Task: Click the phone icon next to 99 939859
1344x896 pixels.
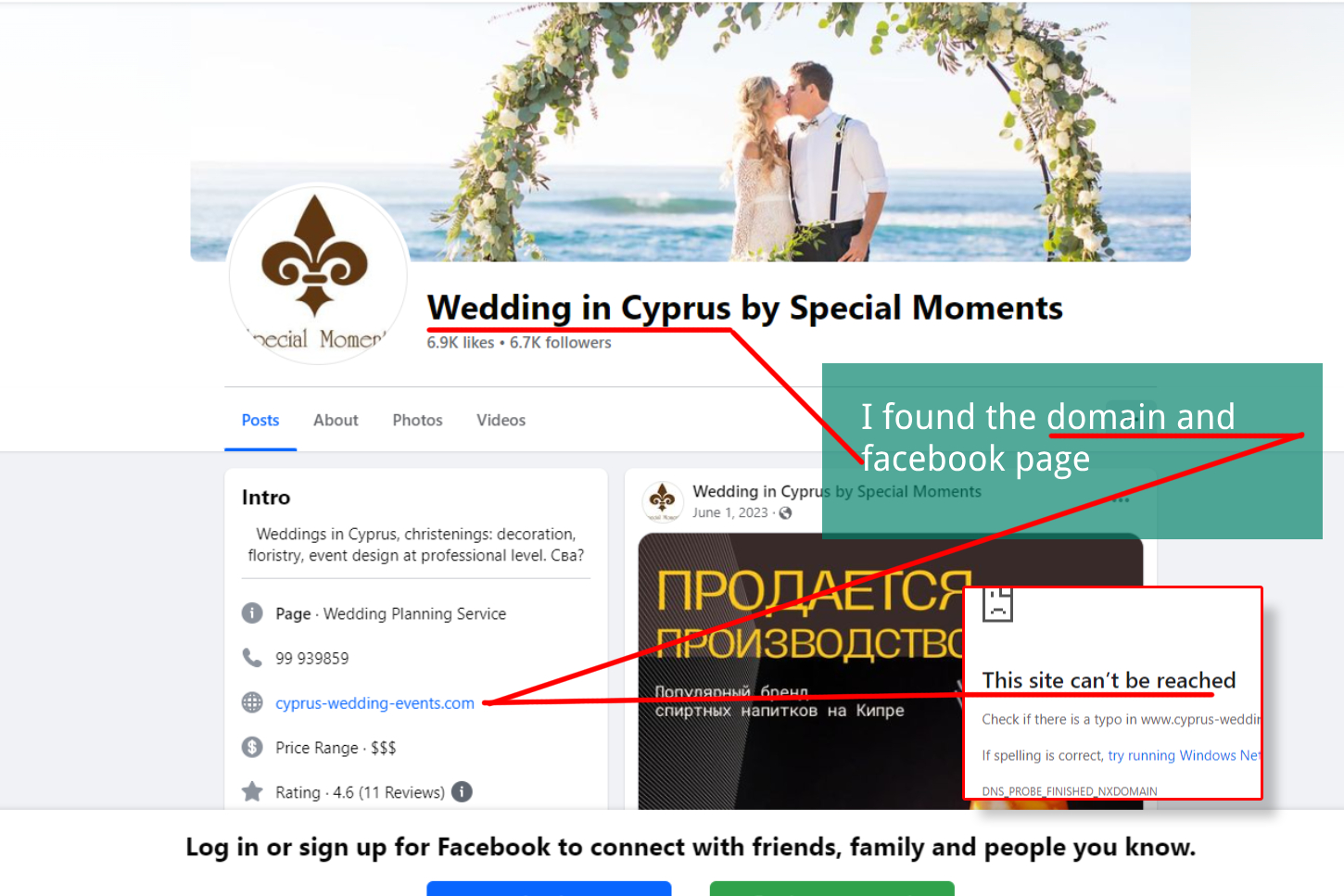Action: tap(252, 658)
